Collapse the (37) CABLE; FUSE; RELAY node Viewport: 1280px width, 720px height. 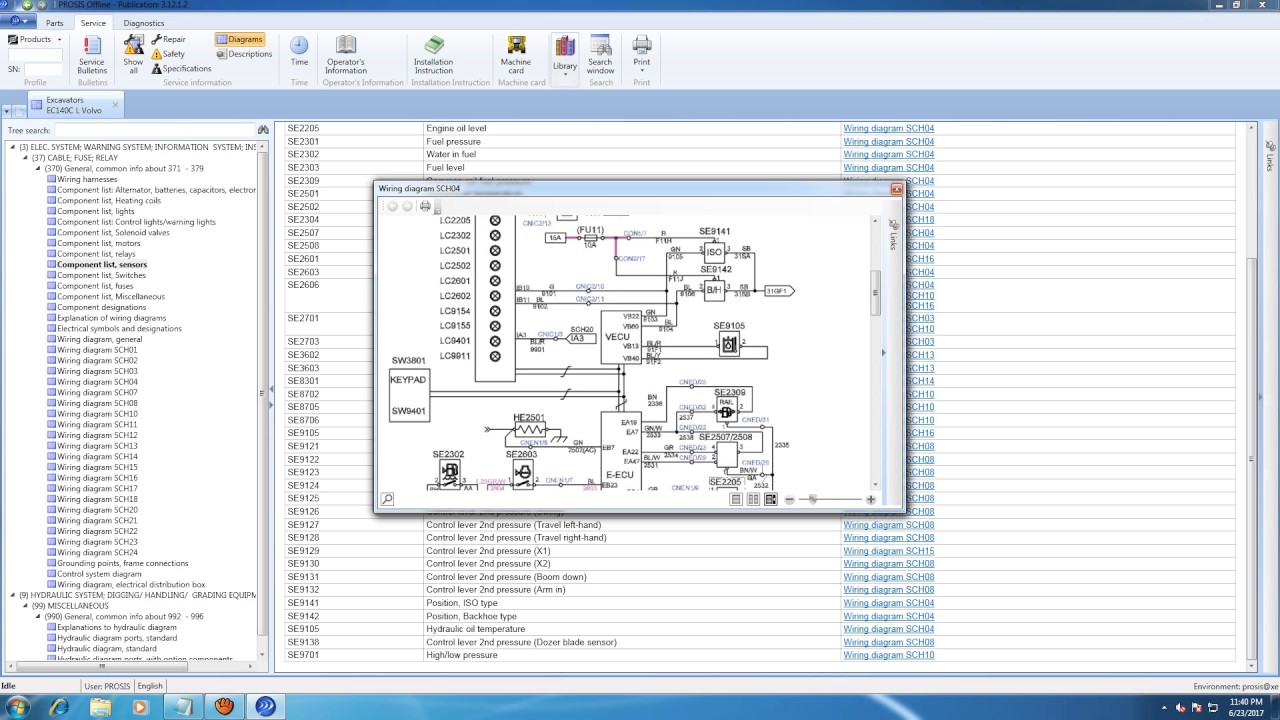coord(26,158)
